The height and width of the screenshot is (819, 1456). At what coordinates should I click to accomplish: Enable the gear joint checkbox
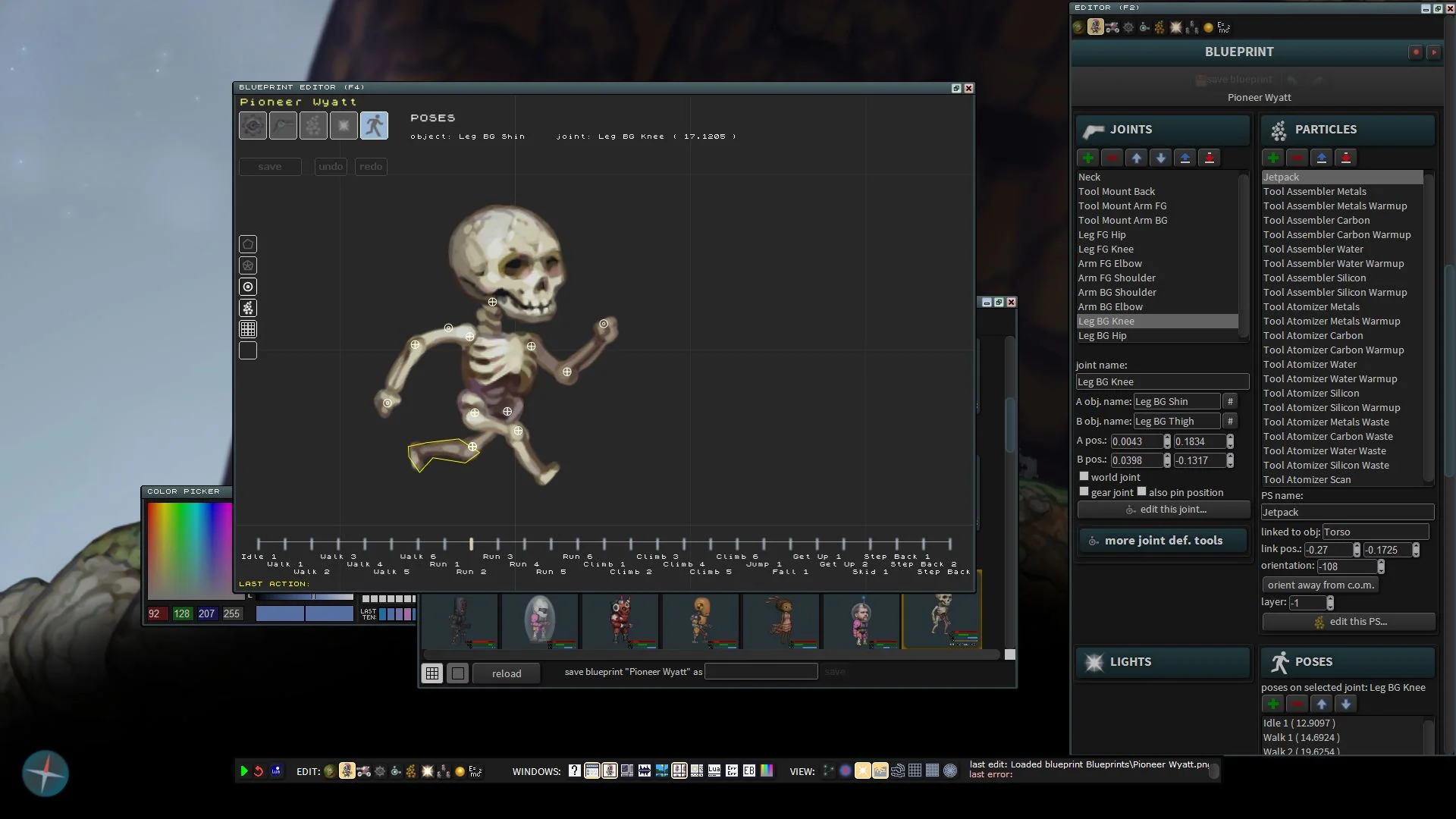pyautogui.click(x=1084, y=492)
